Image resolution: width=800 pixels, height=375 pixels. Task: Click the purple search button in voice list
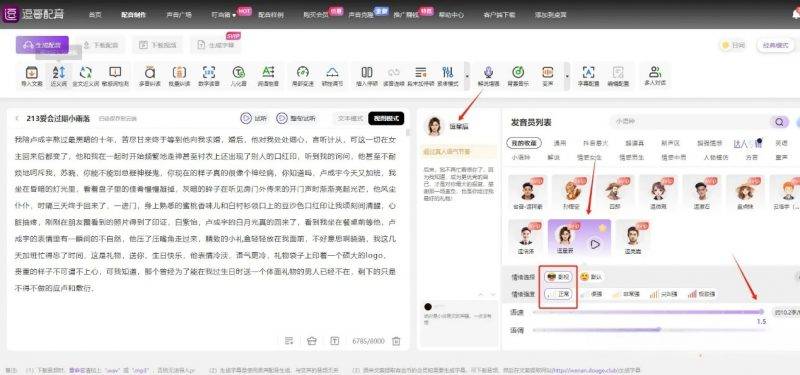[779, 122]
